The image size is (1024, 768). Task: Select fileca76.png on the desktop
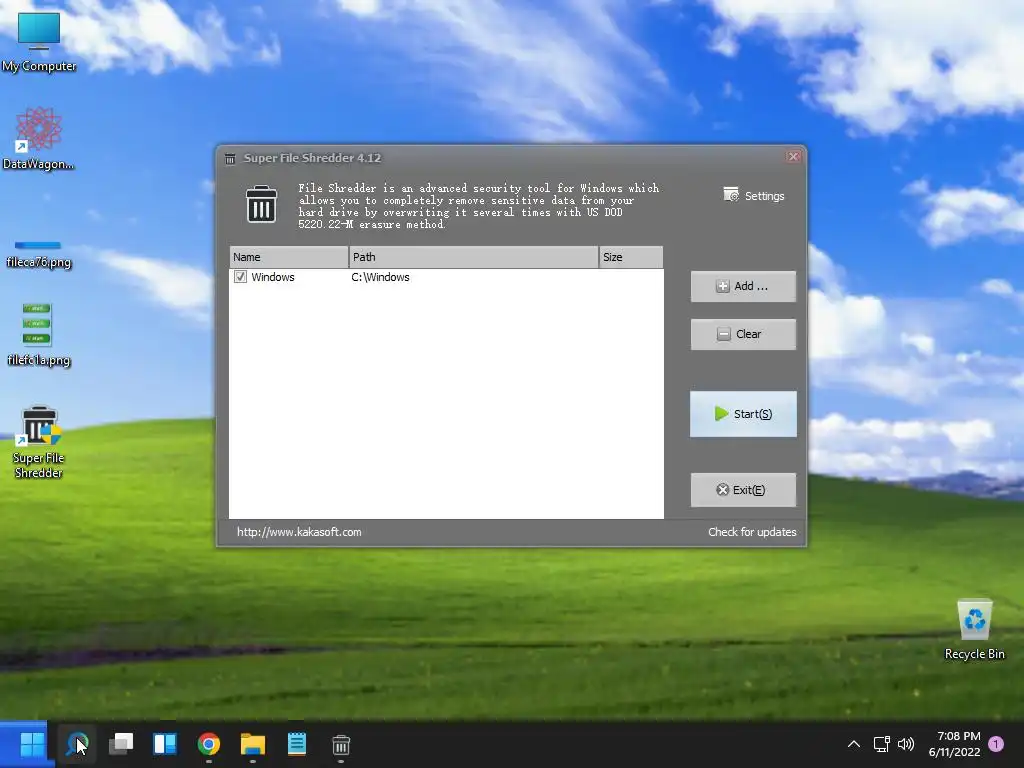pyautogui.click(x=39, y=254)
